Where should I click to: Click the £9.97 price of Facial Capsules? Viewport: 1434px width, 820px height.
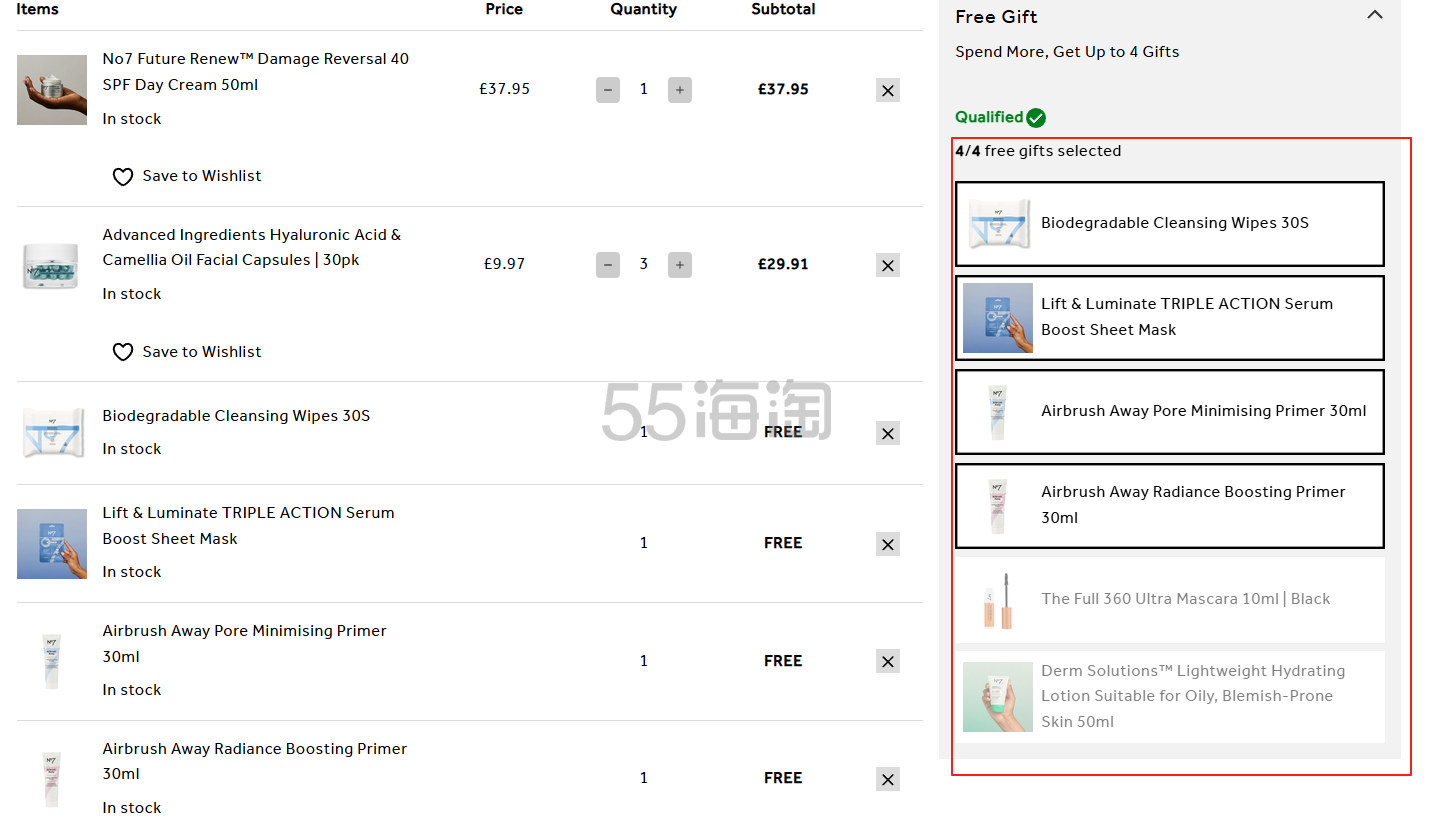pos(504,264)
